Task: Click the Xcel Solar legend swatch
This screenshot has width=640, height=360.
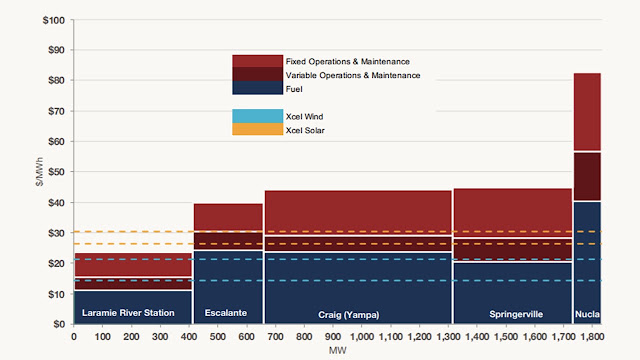Action: click(258, 129)
